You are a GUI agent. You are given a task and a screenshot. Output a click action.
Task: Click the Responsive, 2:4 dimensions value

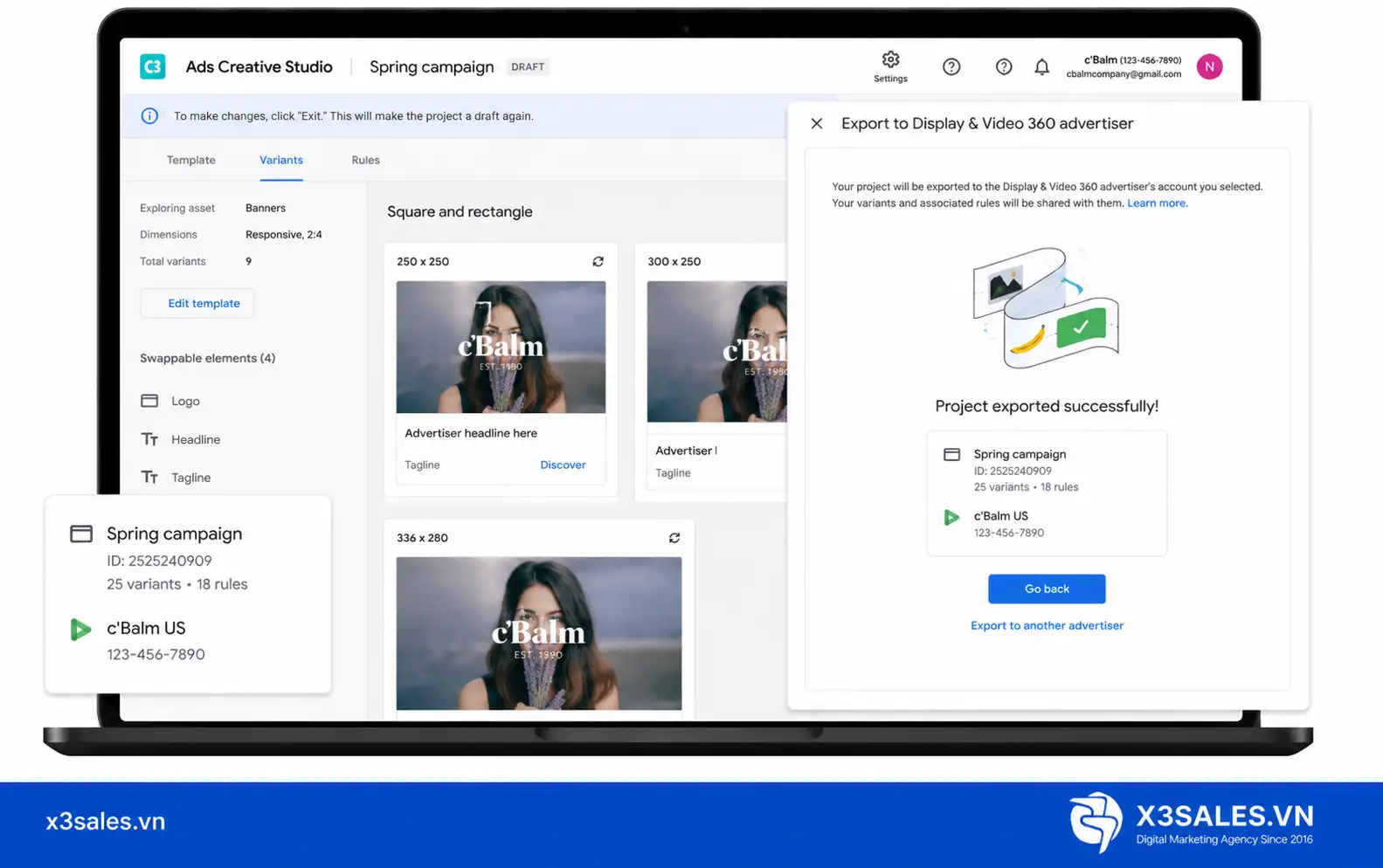pos(284,235)
